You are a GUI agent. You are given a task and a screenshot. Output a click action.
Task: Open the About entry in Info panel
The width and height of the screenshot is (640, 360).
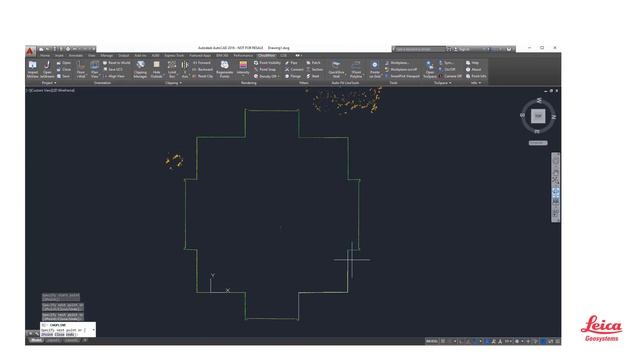[473, 69]
